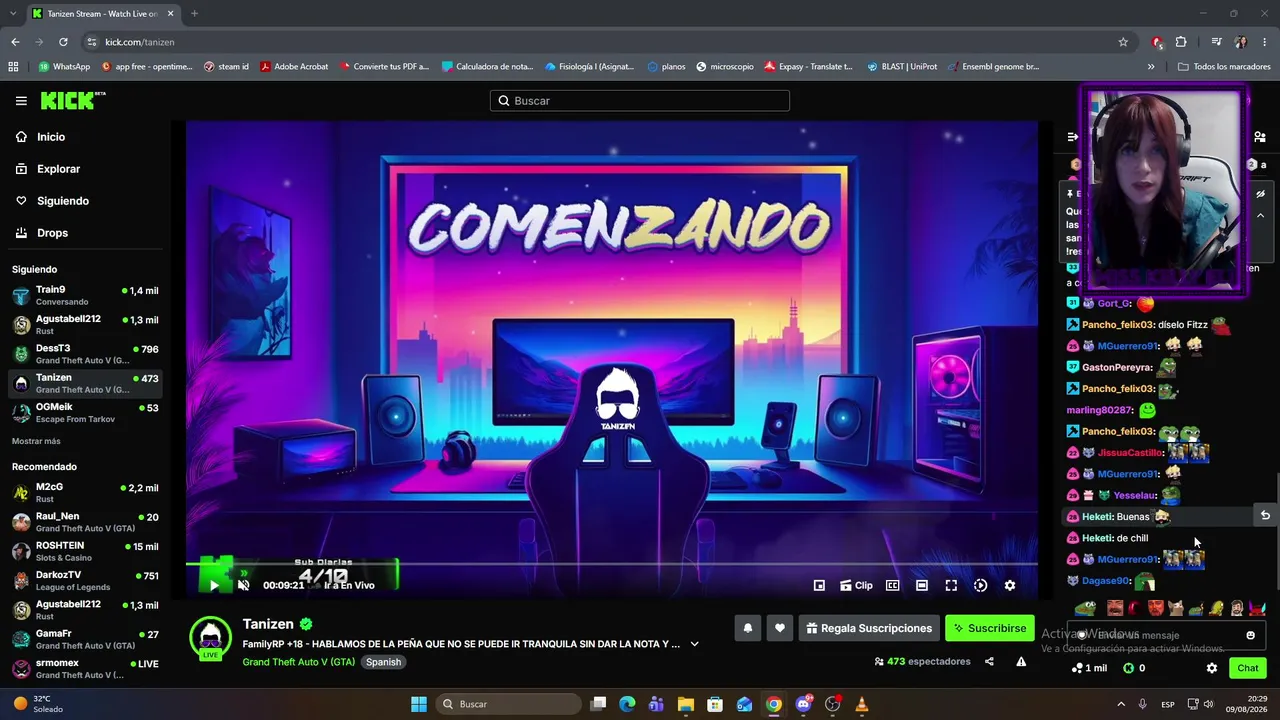Open WhatsApp bookmark
The width and height of the screenshot is (1280, 720).
[x=64, y=67]
